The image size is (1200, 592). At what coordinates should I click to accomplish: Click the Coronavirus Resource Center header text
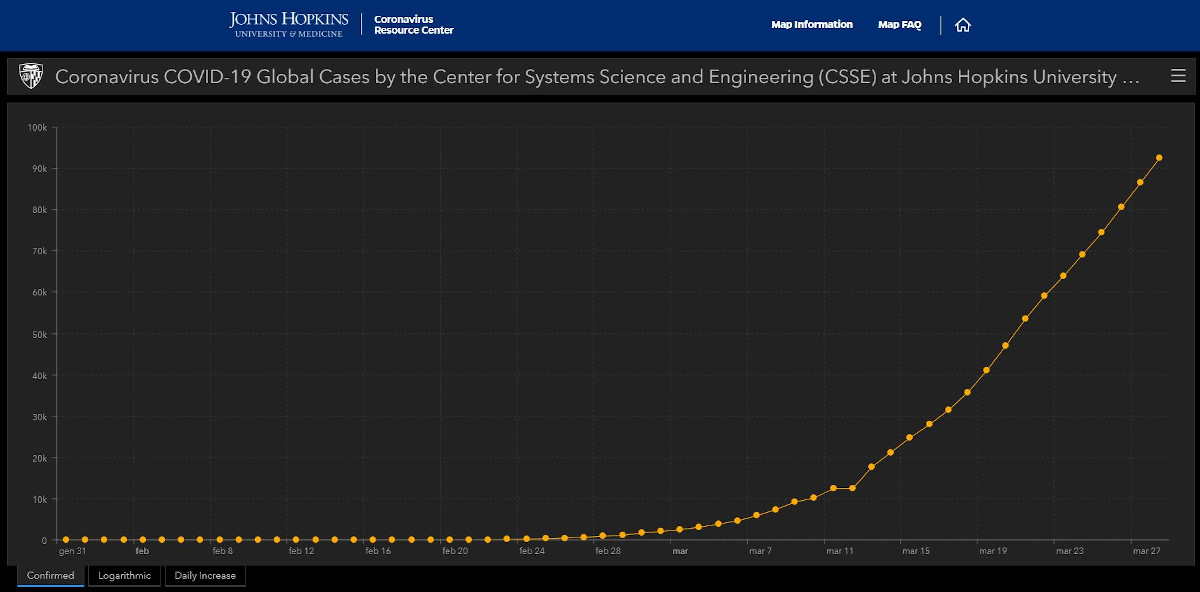click(413, 25)
